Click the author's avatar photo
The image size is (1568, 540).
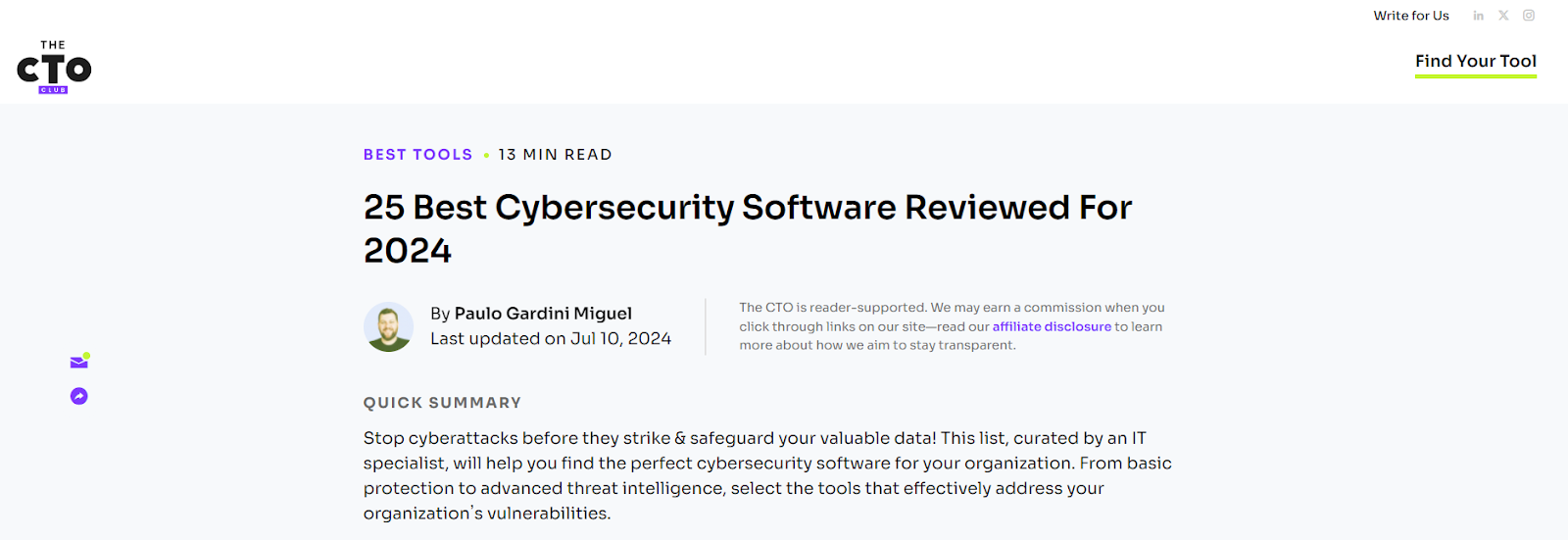[x=388, y=326]
